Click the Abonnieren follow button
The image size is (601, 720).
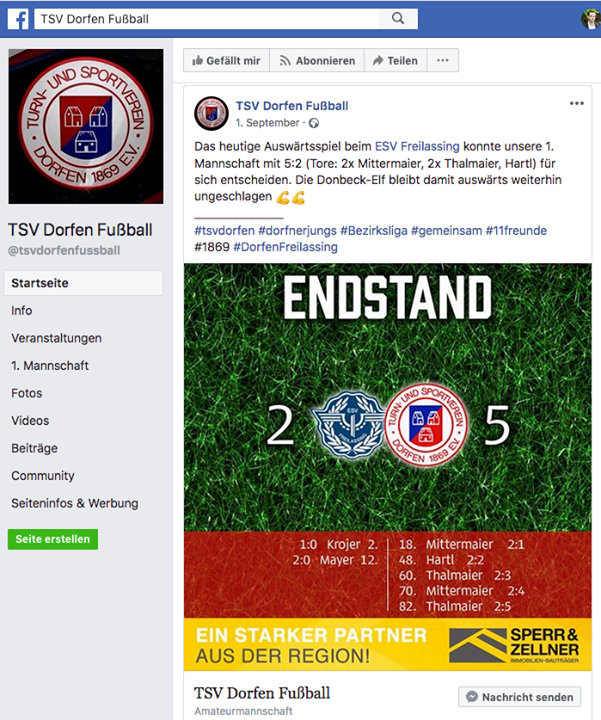[317, 60]
